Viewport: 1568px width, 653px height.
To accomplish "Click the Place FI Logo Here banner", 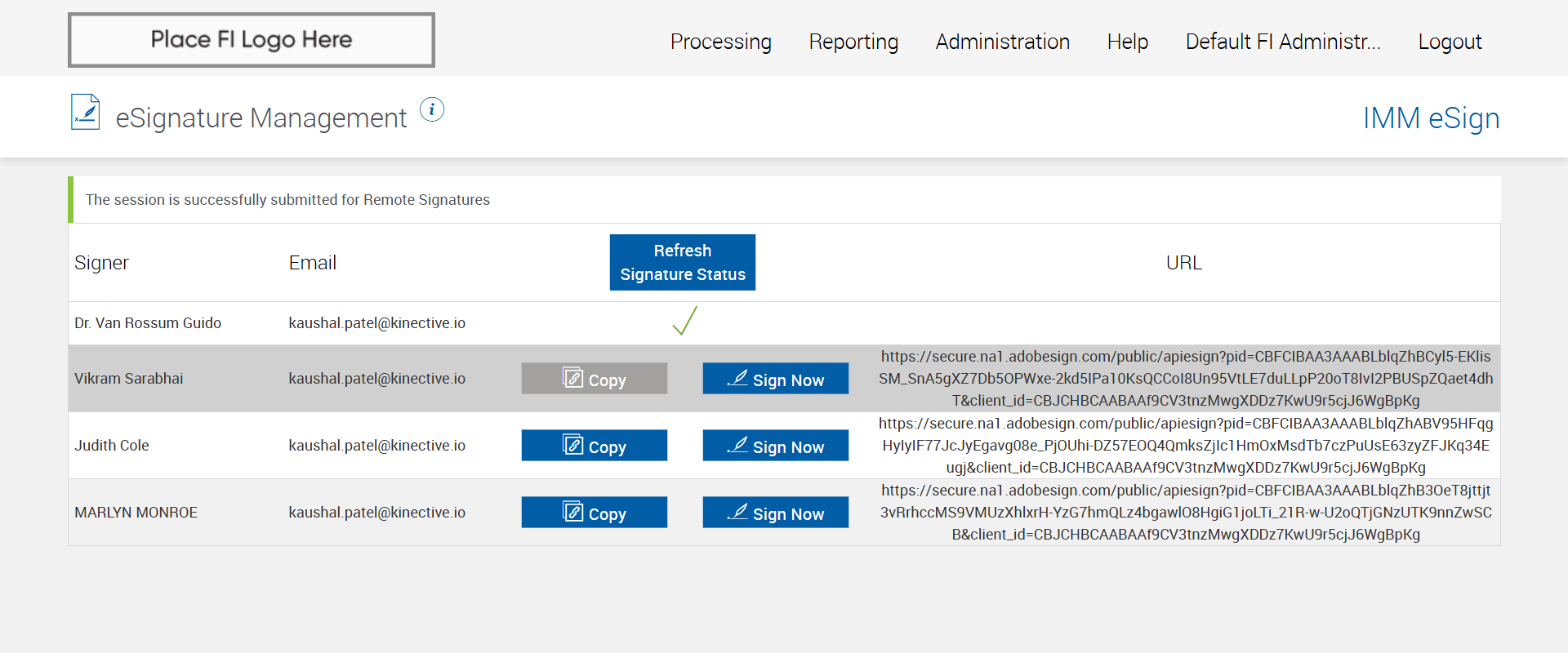I will point(252,40).
